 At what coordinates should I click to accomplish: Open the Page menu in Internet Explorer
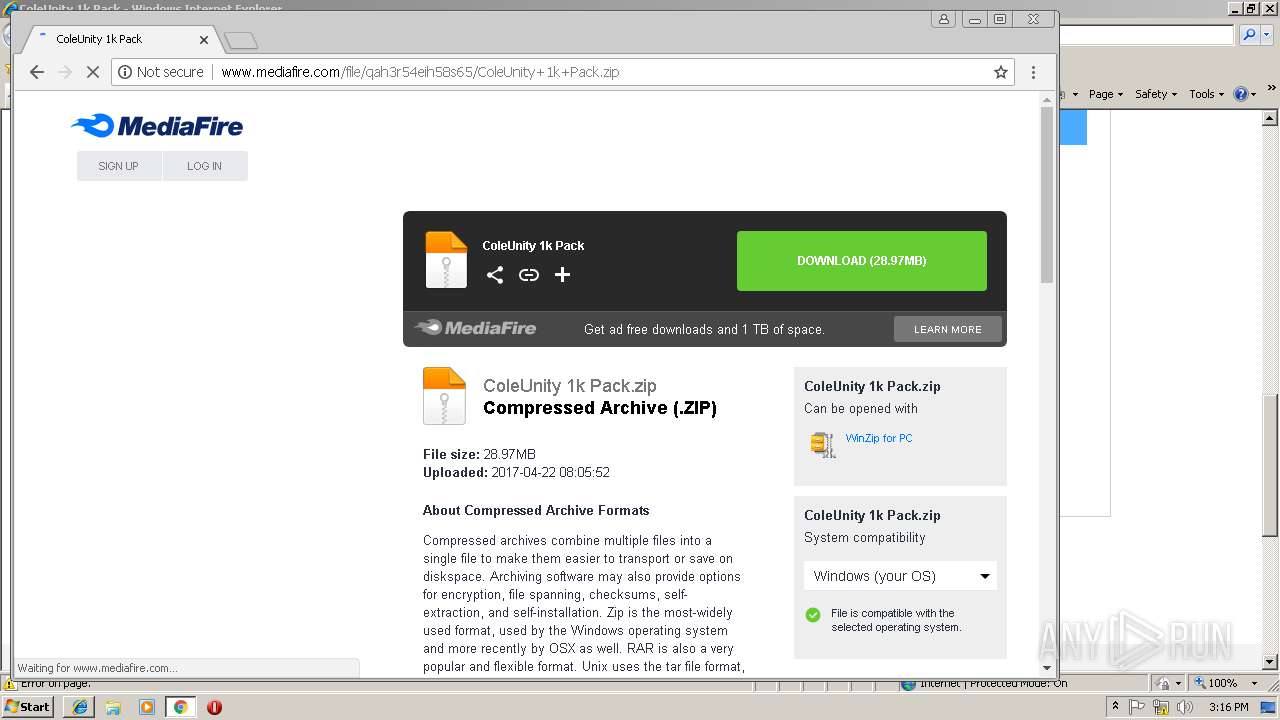click(x=1105, y=94)
